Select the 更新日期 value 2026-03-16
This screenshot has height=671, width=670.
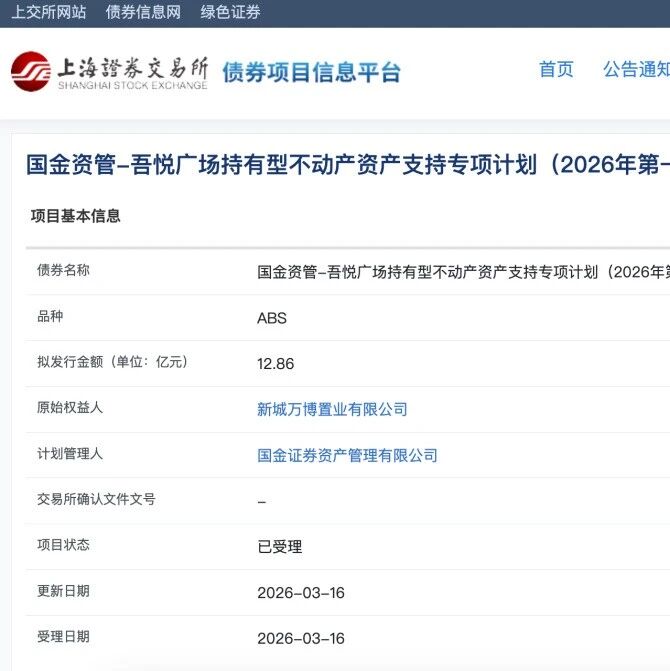point(301,593)
